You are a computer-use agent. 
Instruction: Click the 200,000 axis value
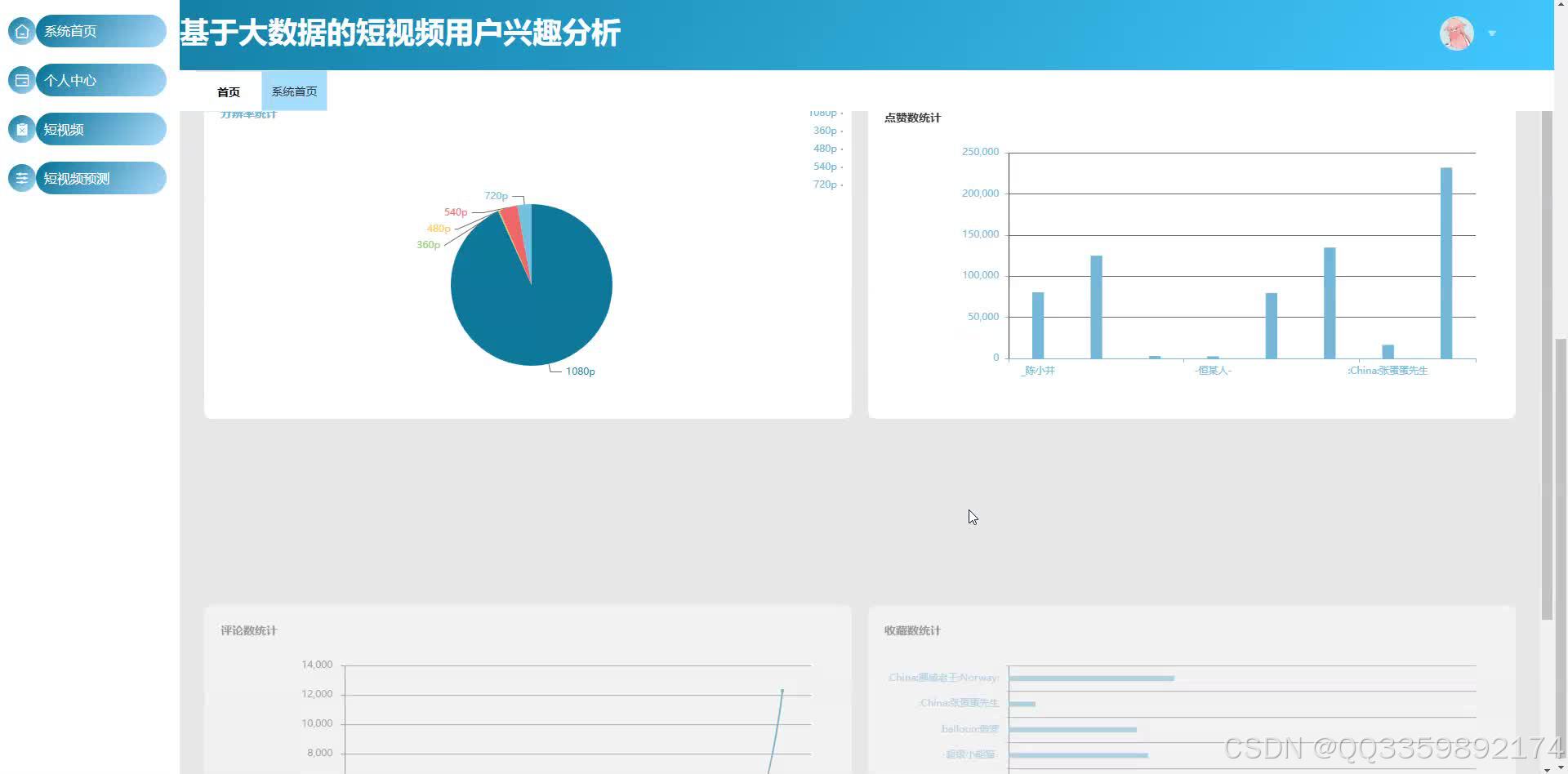coord(980,193)
